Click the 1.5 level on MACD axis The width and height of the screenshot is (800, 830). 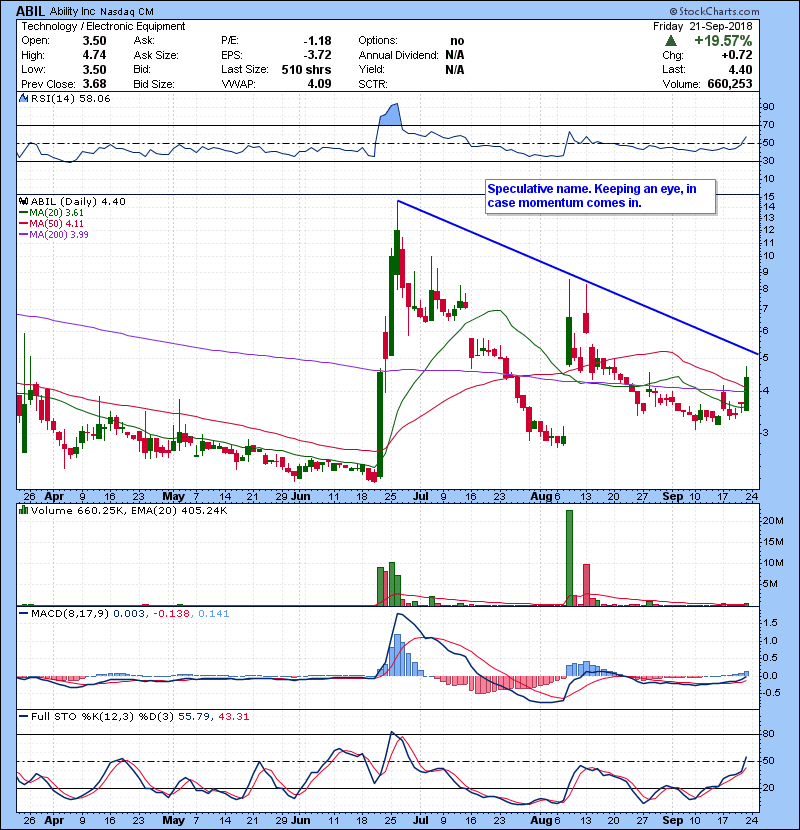point(770,623)
